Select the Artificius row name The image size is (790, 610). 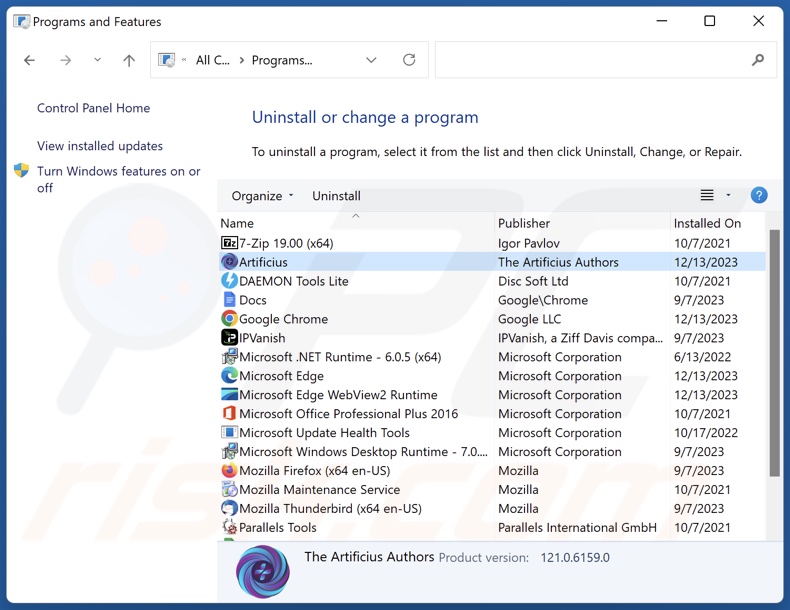pyautogui.click(x=263, y=262)
